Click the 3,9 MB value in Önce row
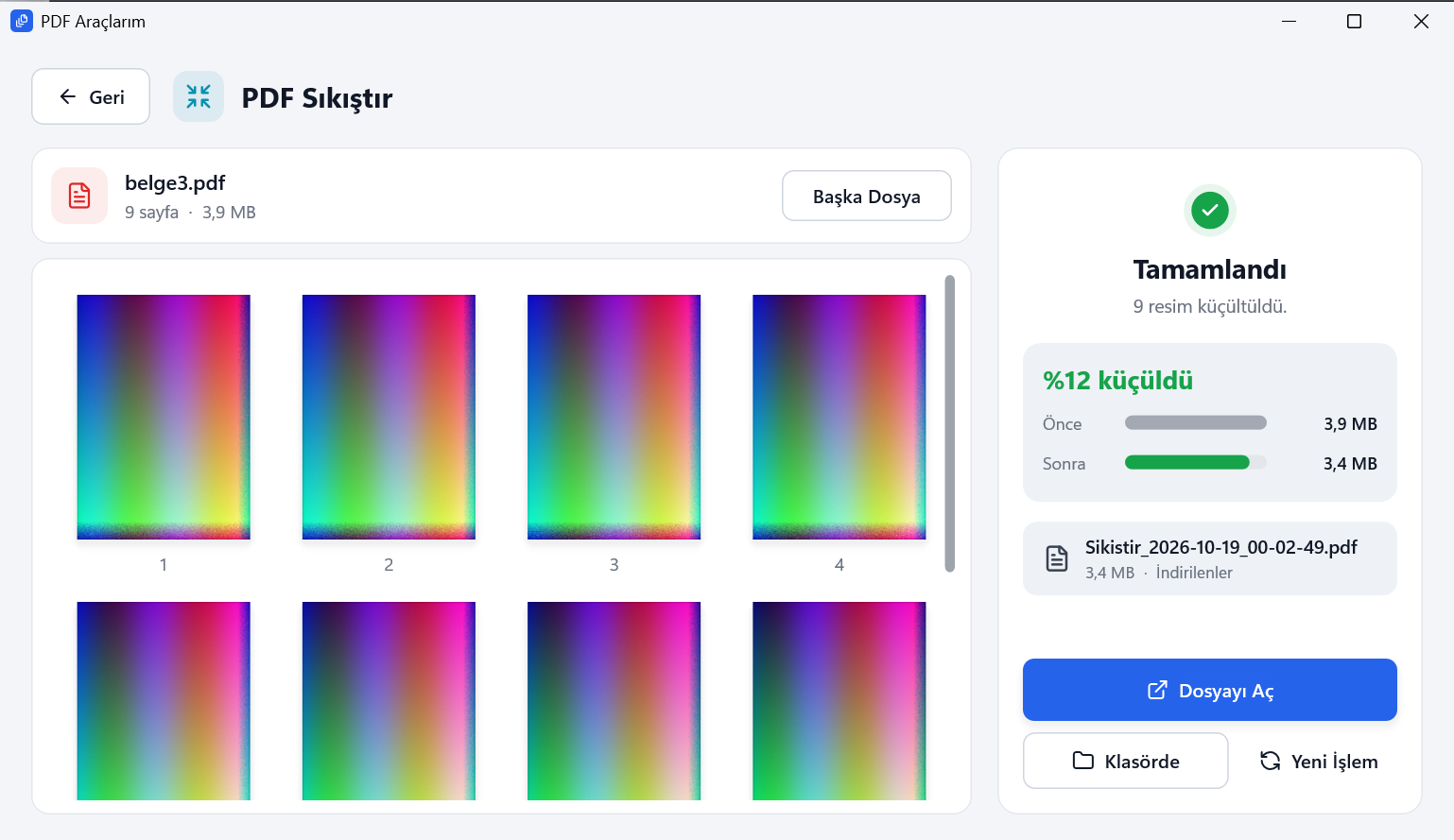Screen dimensions: 1454x840 (1350, 423)
